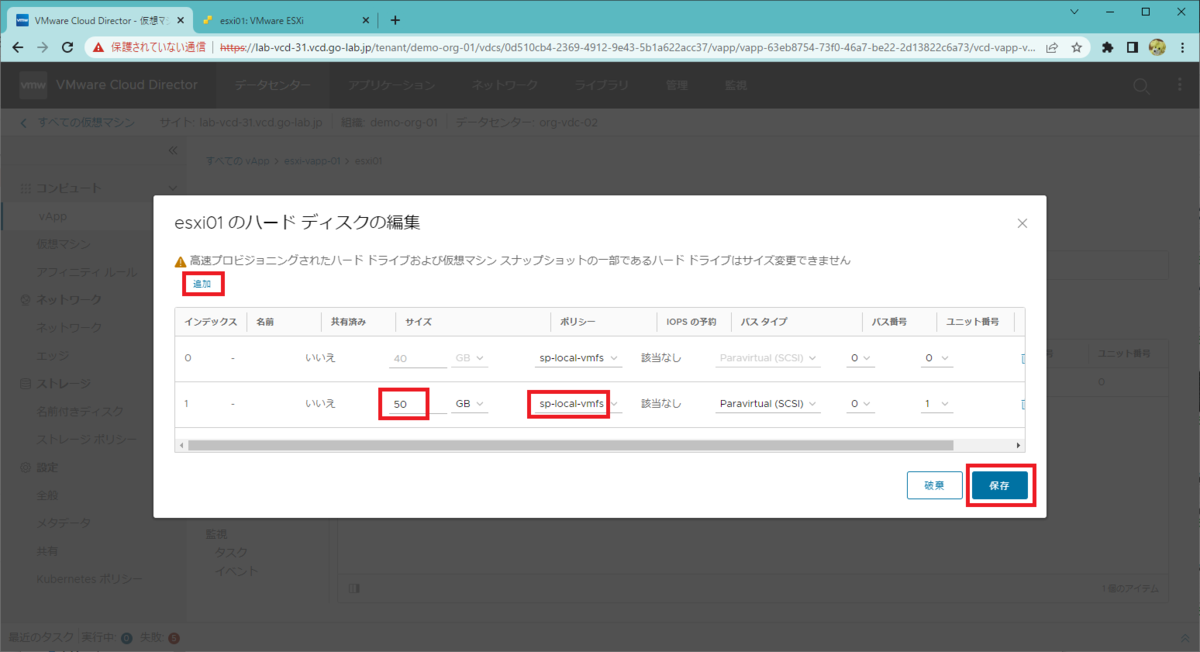This screenshot has width=1200, height=652.
Task: Click the browser back arrow
Action: tap(17, 47)
